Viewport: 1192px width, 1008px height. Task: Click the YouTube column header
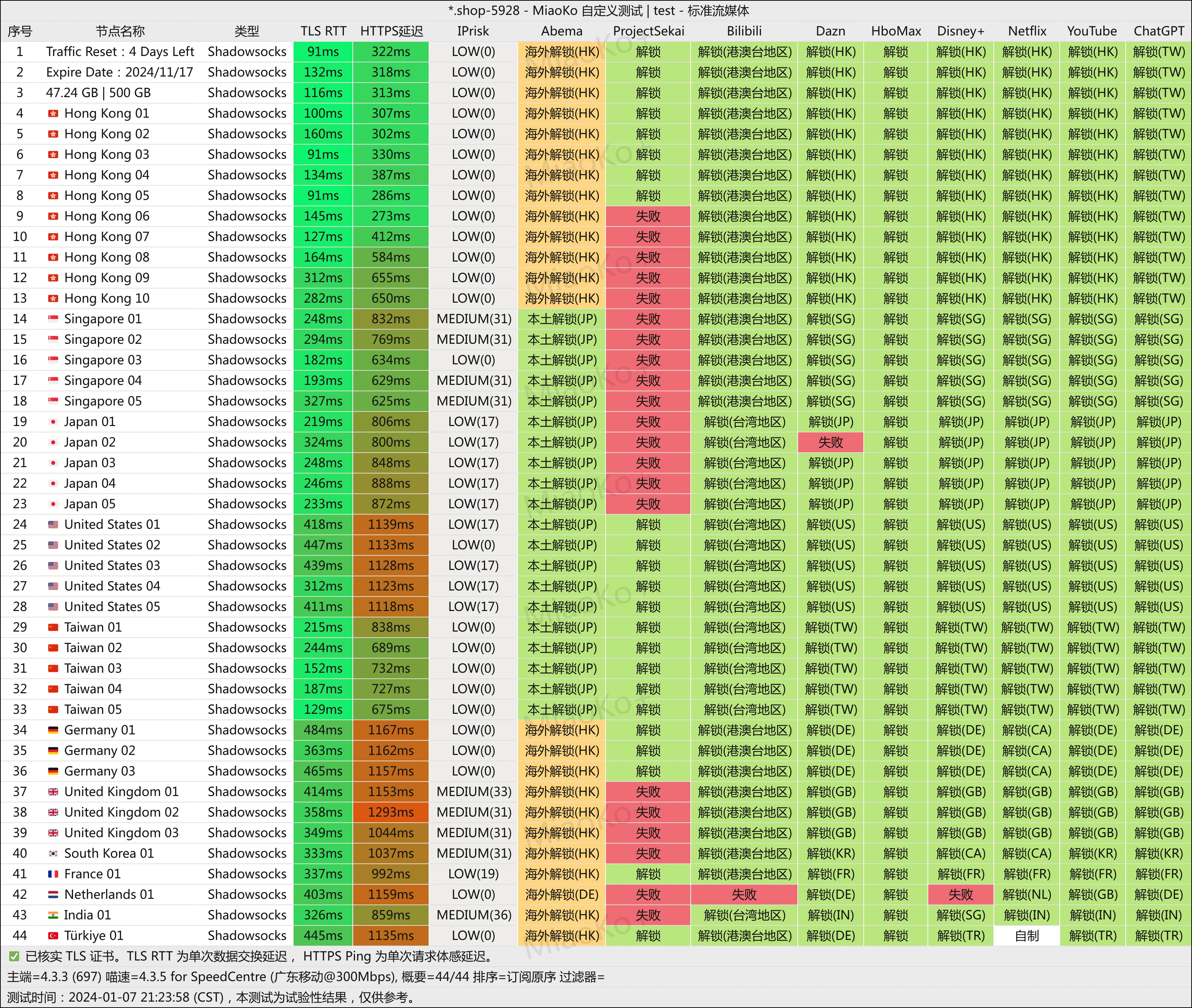[1092, 32]
